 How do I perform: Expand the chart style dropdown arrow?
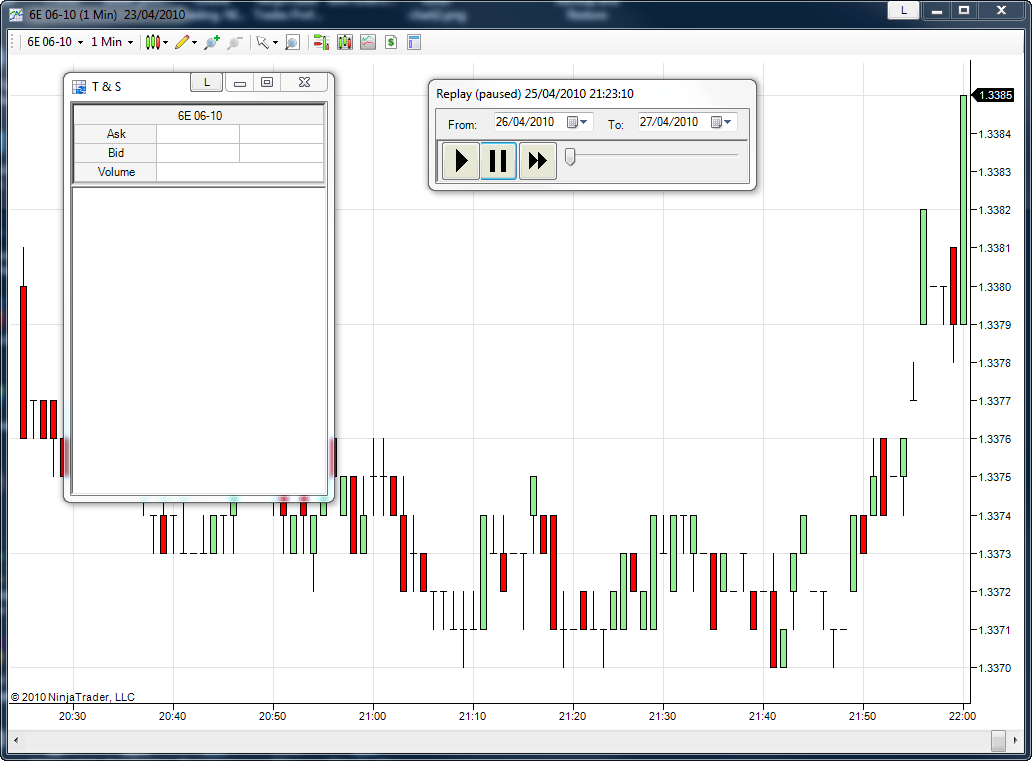point(165,43)
